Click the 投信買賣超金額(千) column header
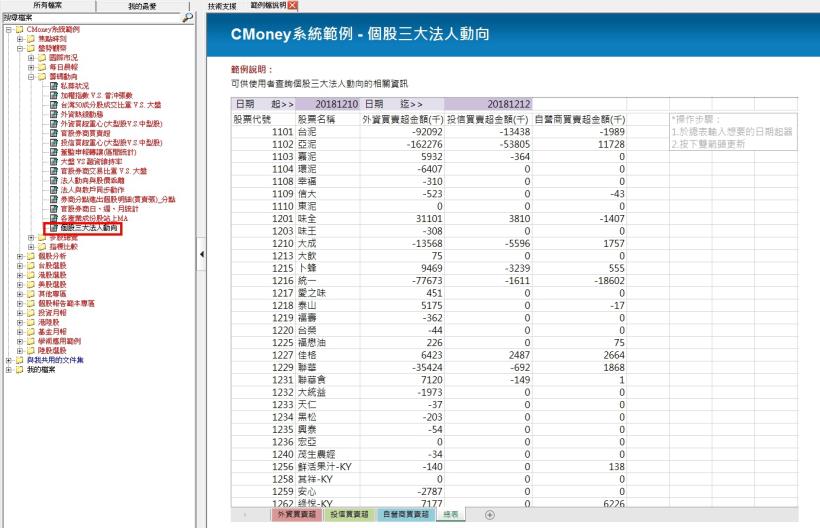This screenshot has height=528, width=820. [x=487, y=119]
